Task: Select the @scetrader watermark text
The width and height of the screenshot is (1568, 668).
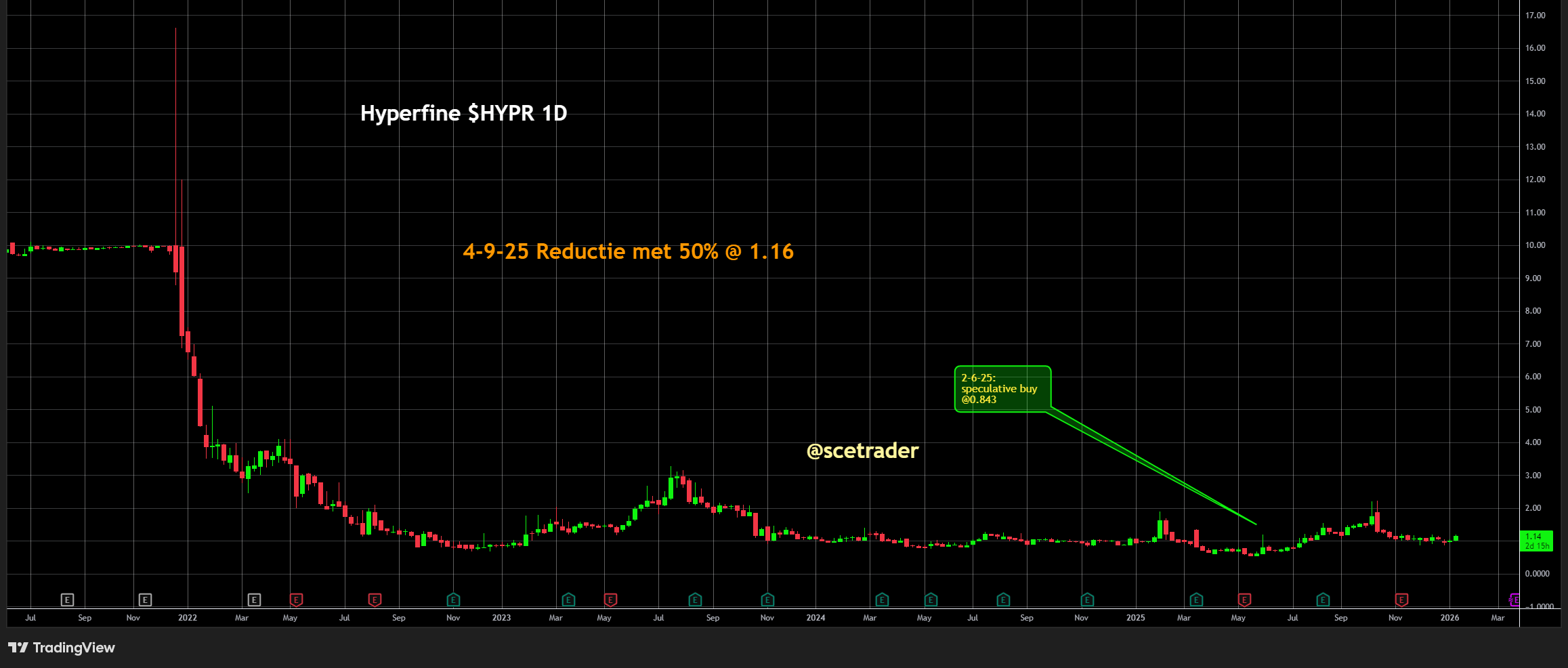Action: click(862, 451)
